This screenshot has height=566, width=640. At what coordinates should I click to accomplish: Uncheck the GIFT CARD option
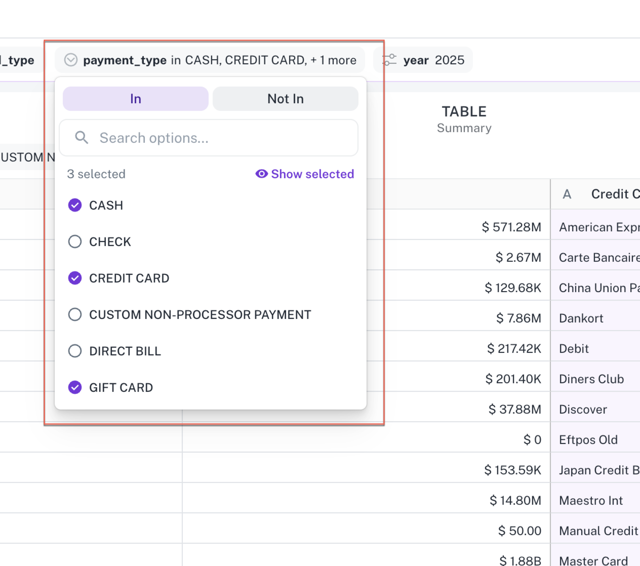pyautogui.click(x=75, y=388)
